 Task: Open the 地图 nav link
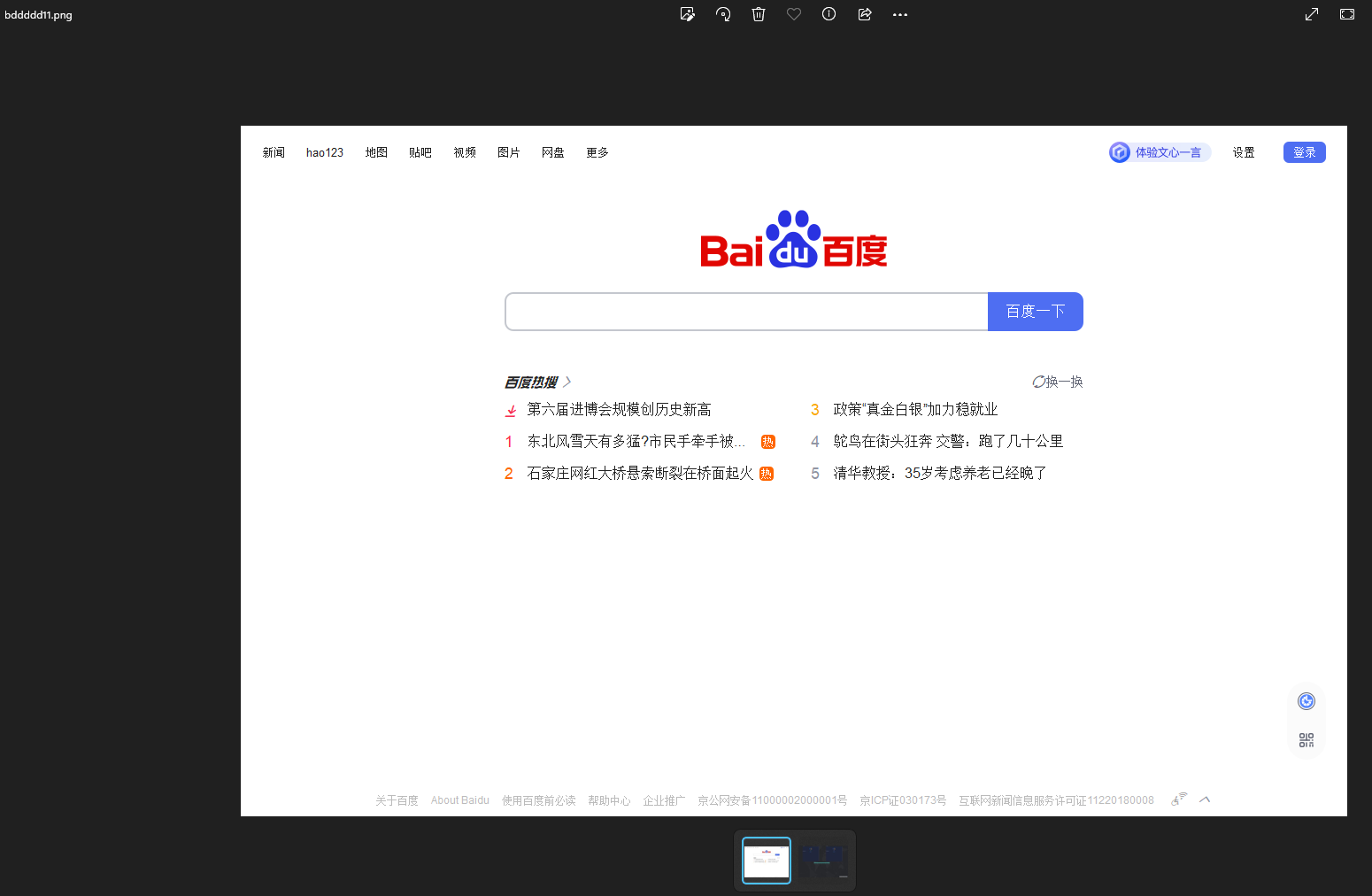pos(376,152)
